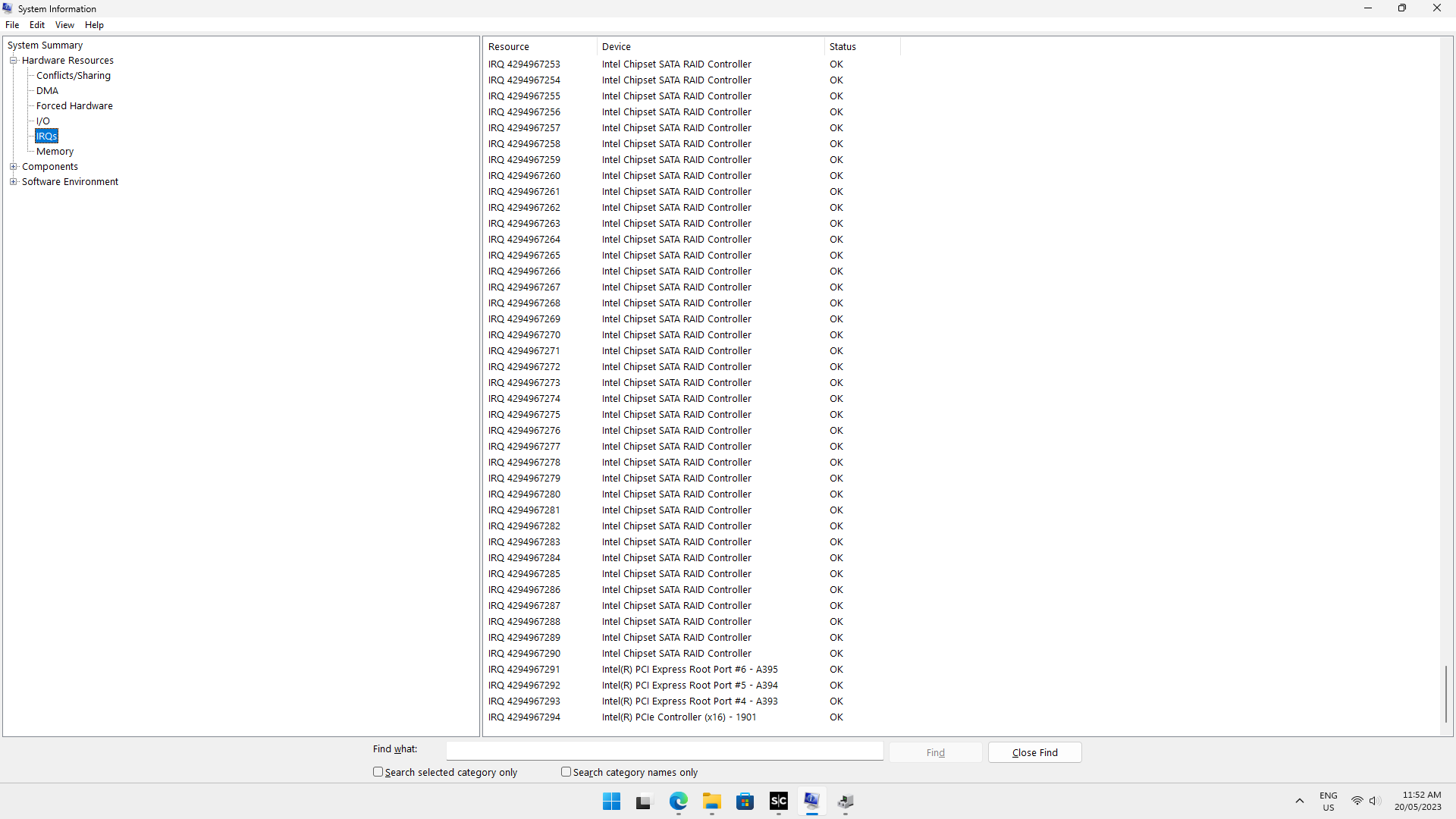
Task: Open the Edit menu
Action: [x=37, y=25]
